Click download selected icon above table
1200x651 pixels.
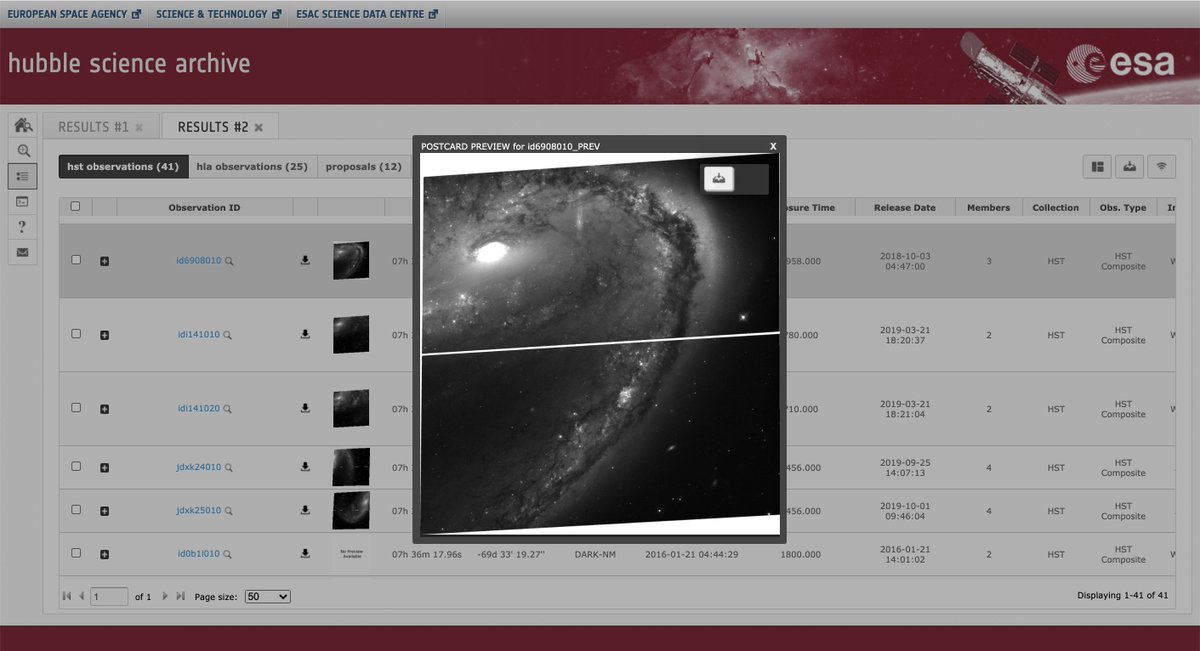[1130, 167]
